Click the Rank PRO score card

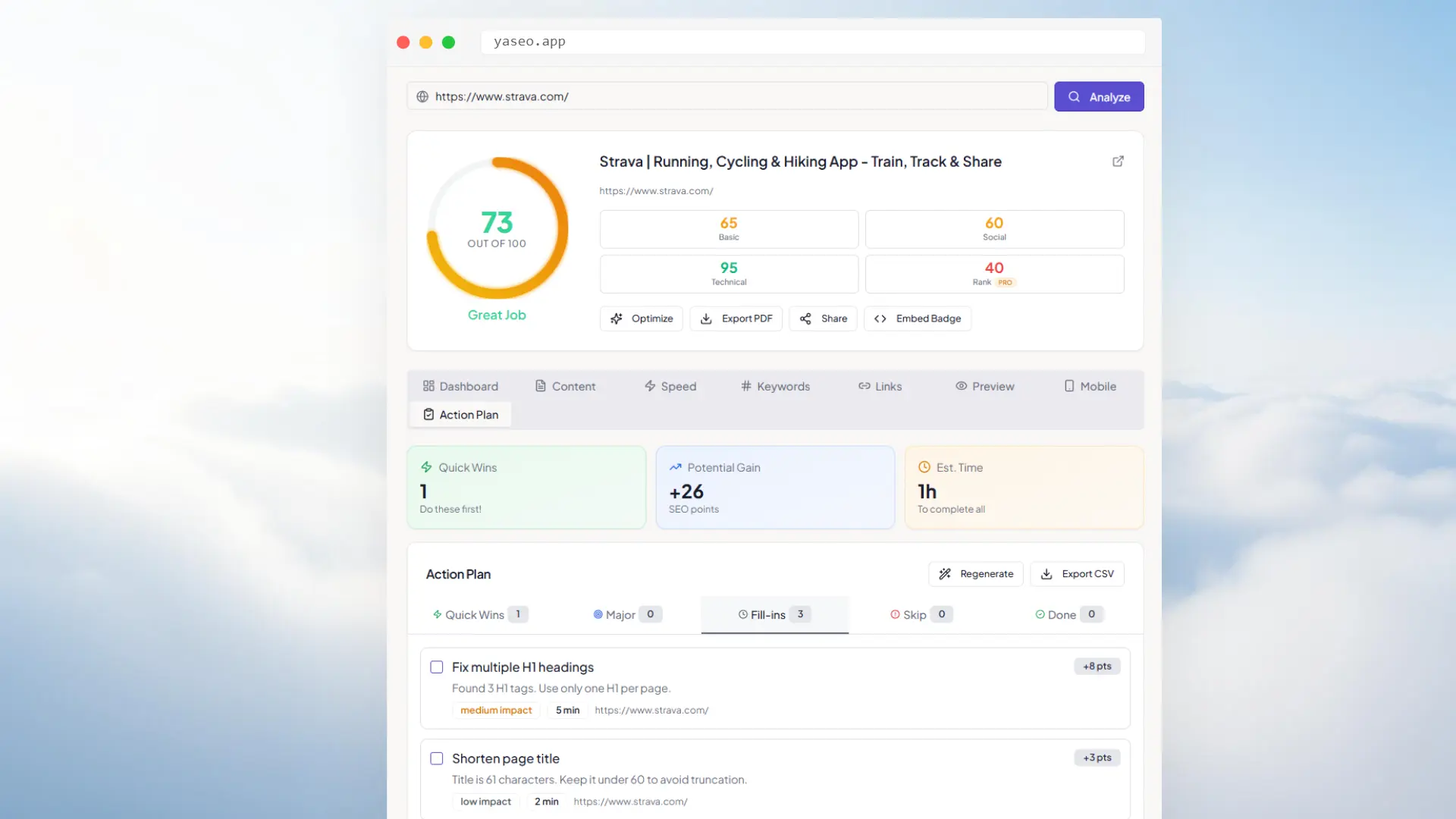tap(994, 274)
